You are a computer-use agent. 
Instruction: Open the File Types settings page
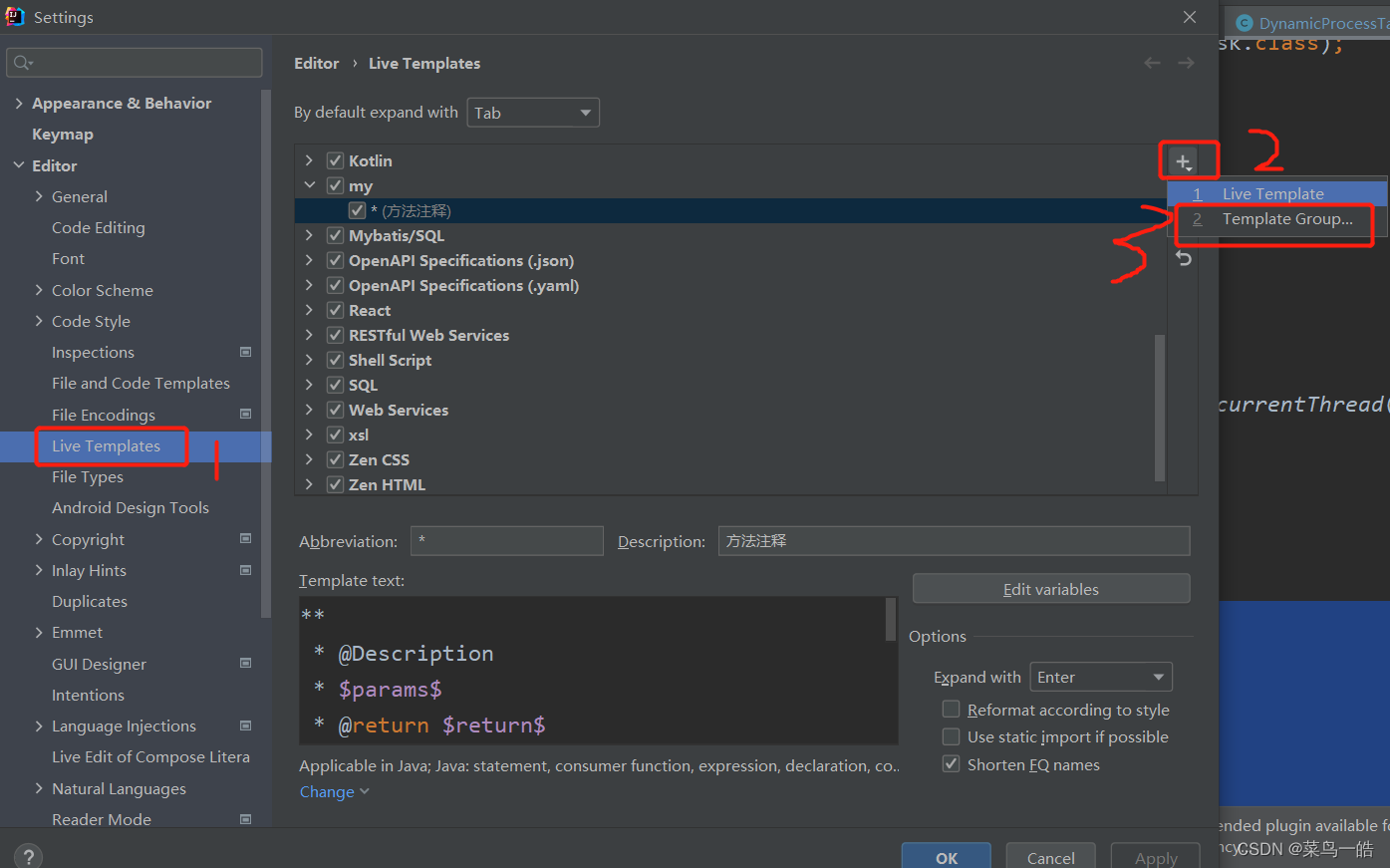coord(88,476)
